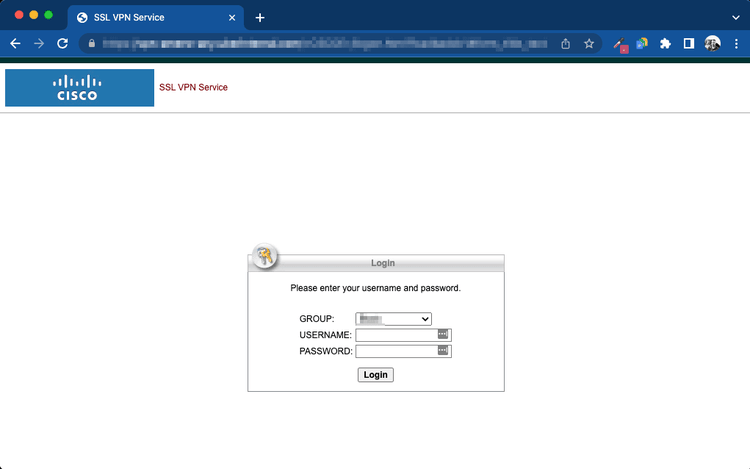Open the Extensions puzzle piece menu
750x469 pixels.
tap(665, 44)
